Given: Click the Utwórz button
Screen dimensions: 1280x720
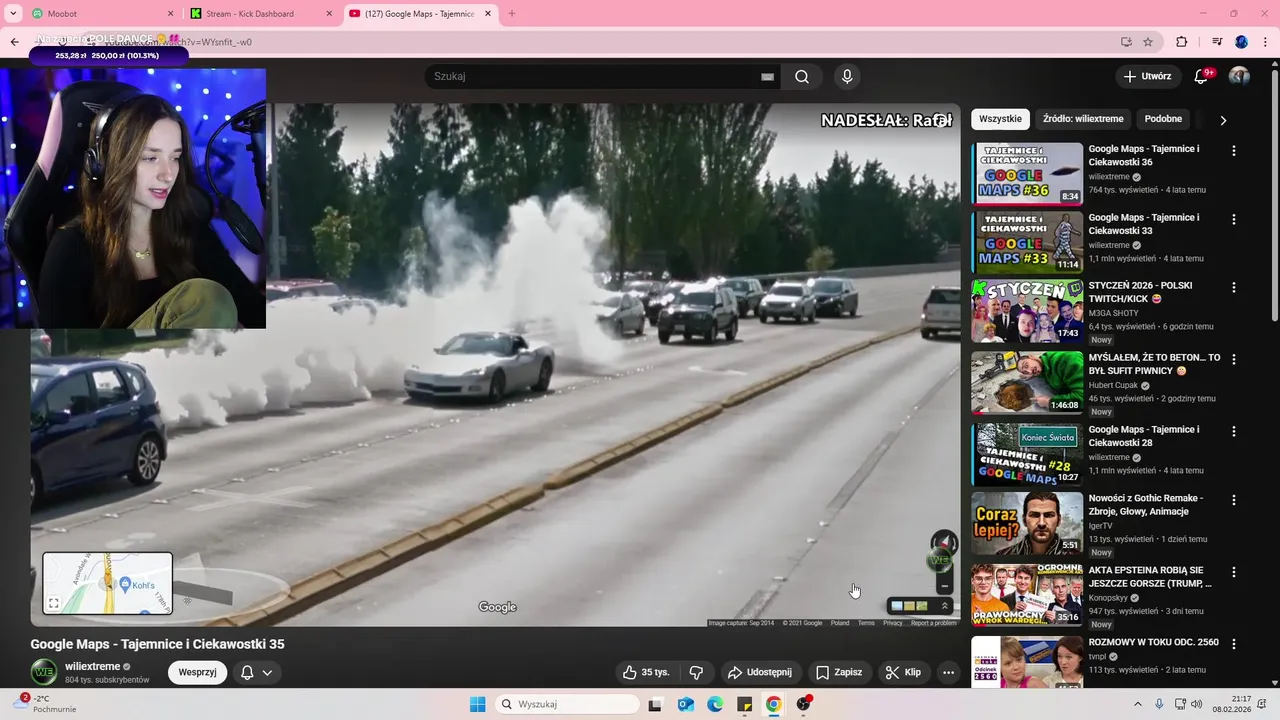Looking at the screenshot, I should tap(1147, 76).
